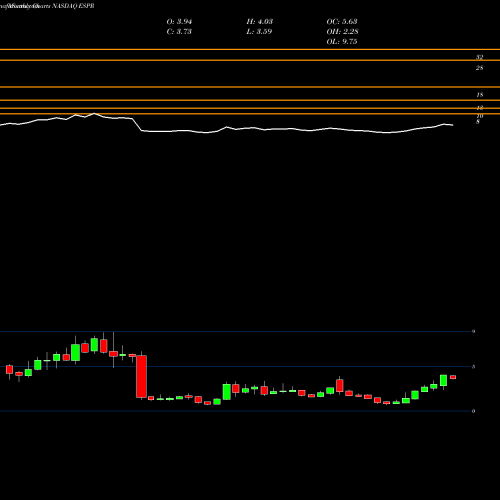
Task: Click the high value 'H: 4.03'
Action: (260, 22)
